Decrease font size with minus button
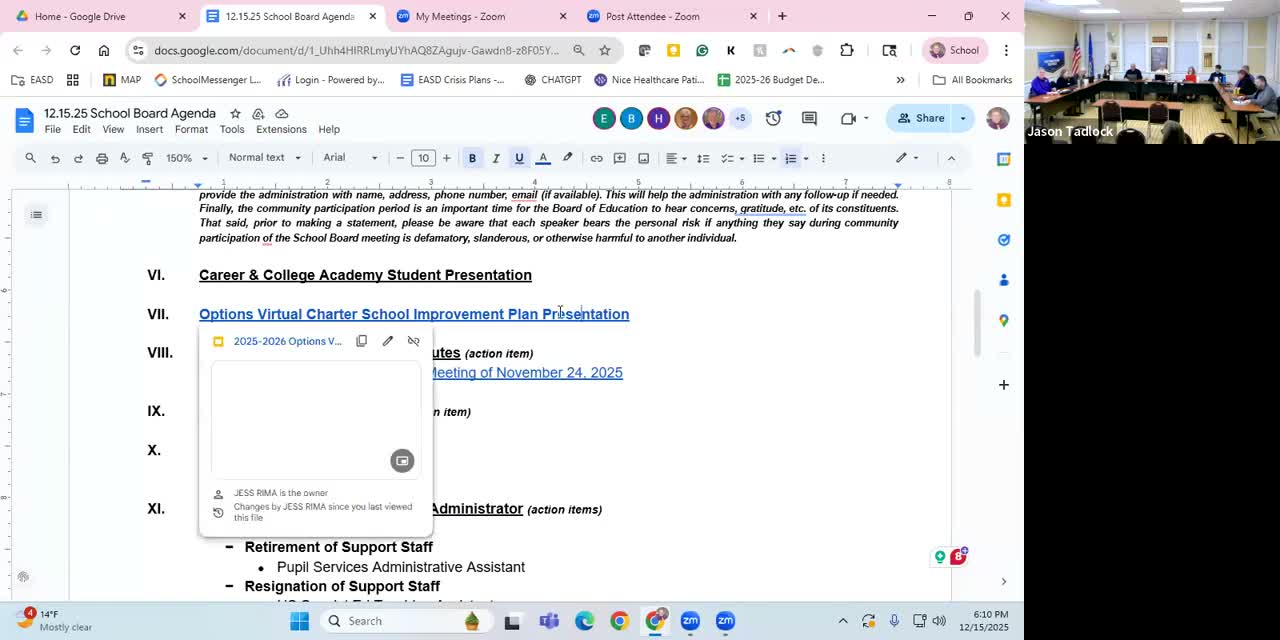 (x=400, y=158)
